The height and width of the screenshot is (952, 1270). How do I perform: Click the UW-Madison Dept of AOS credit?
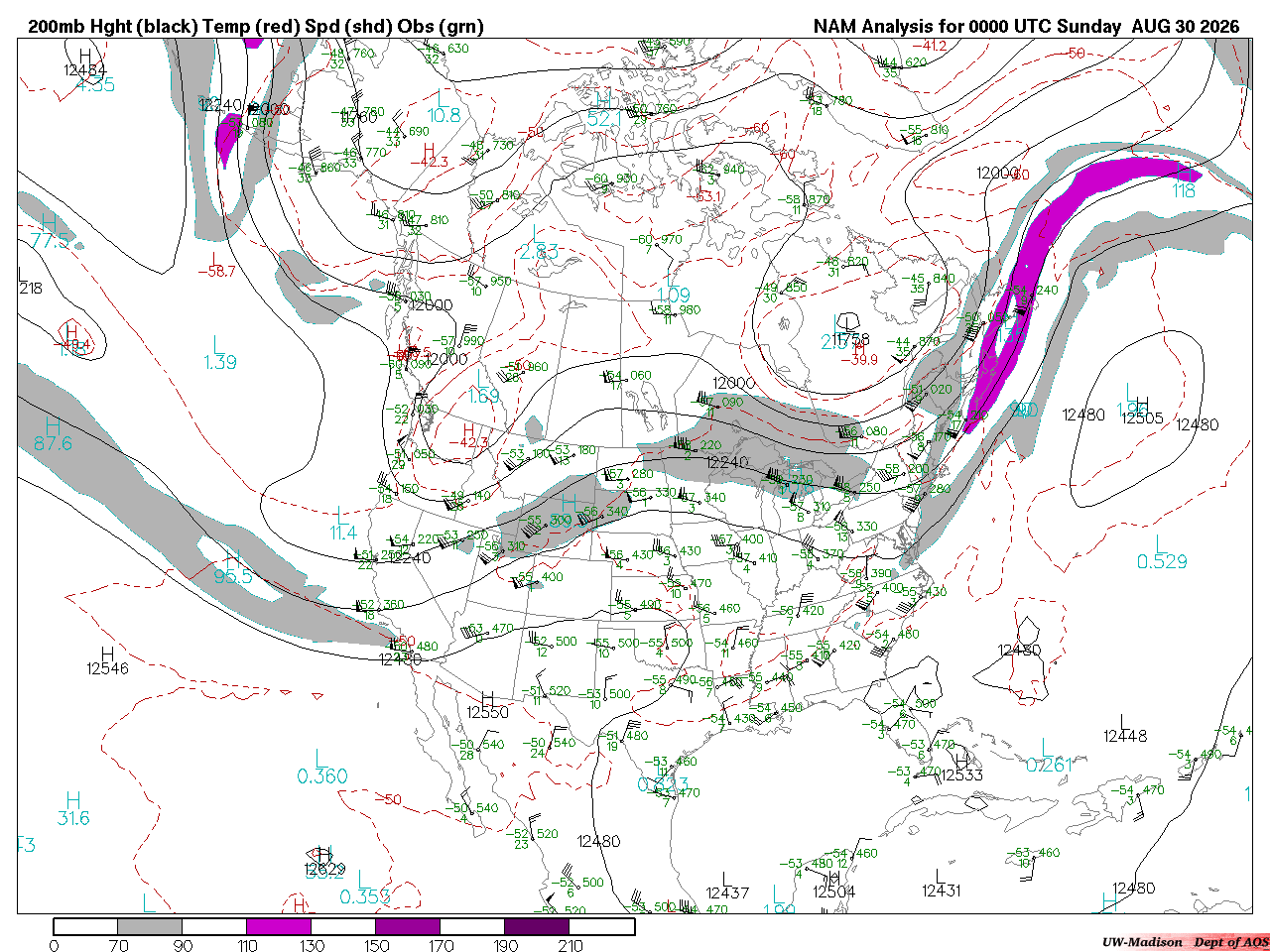click(x=1185, y=942)
